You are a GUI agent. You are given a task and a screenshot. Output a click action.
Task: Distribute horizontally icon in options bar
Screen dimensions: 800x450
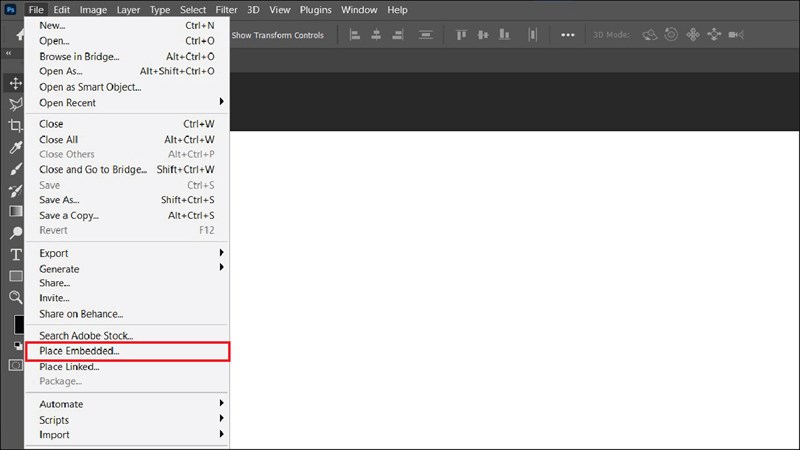point(533,35)
